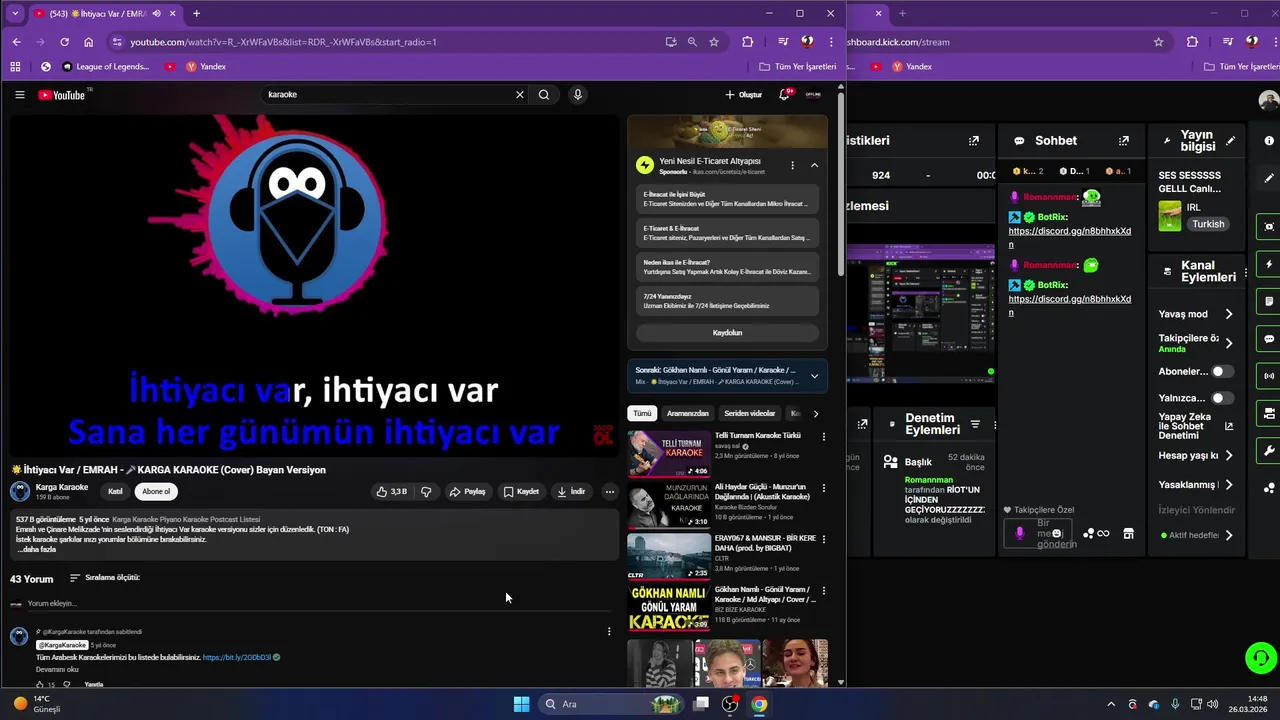The image size is (1280, 720).
Task: Click info icon in Kick right sidebar
Action: click(1269, 141)
